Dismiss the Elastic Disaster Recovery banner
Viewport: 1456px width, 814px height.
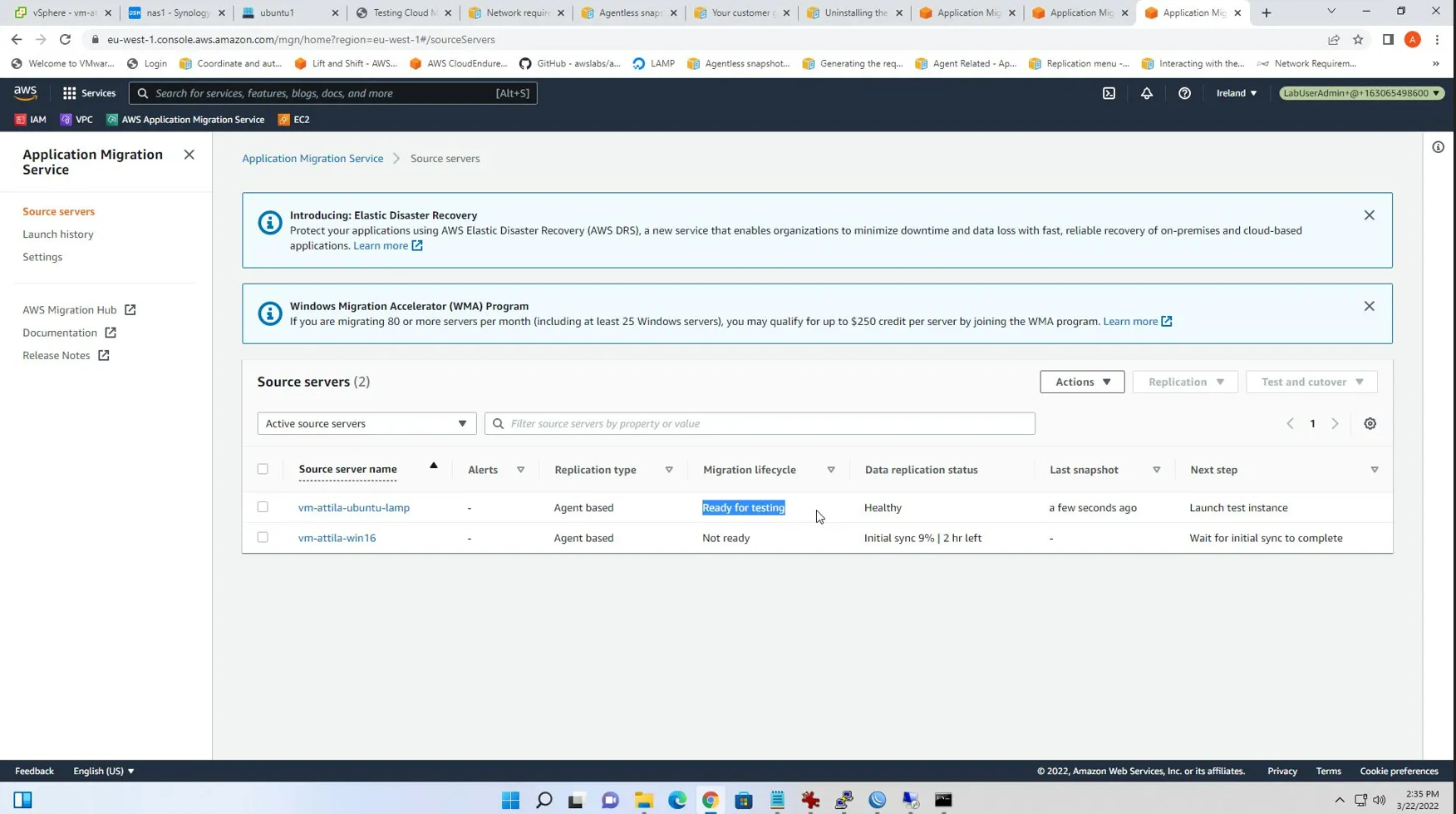[x=1369, y=215]
